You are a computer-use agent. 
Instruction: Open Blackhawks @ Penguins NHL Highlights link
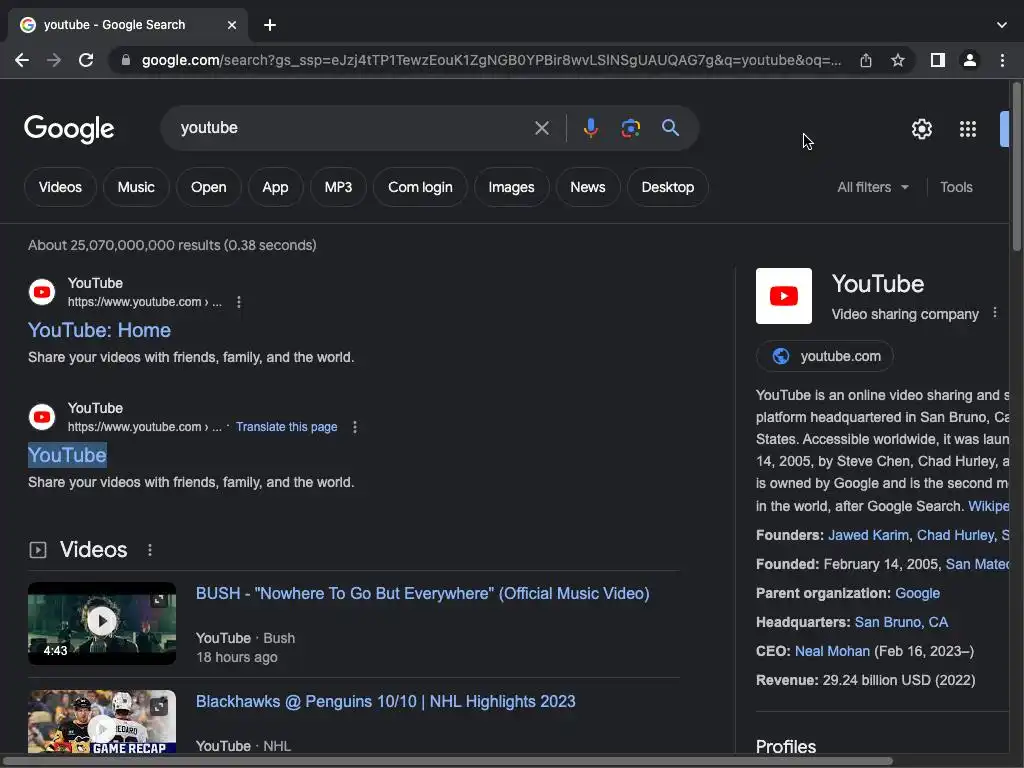coord(385,701)
